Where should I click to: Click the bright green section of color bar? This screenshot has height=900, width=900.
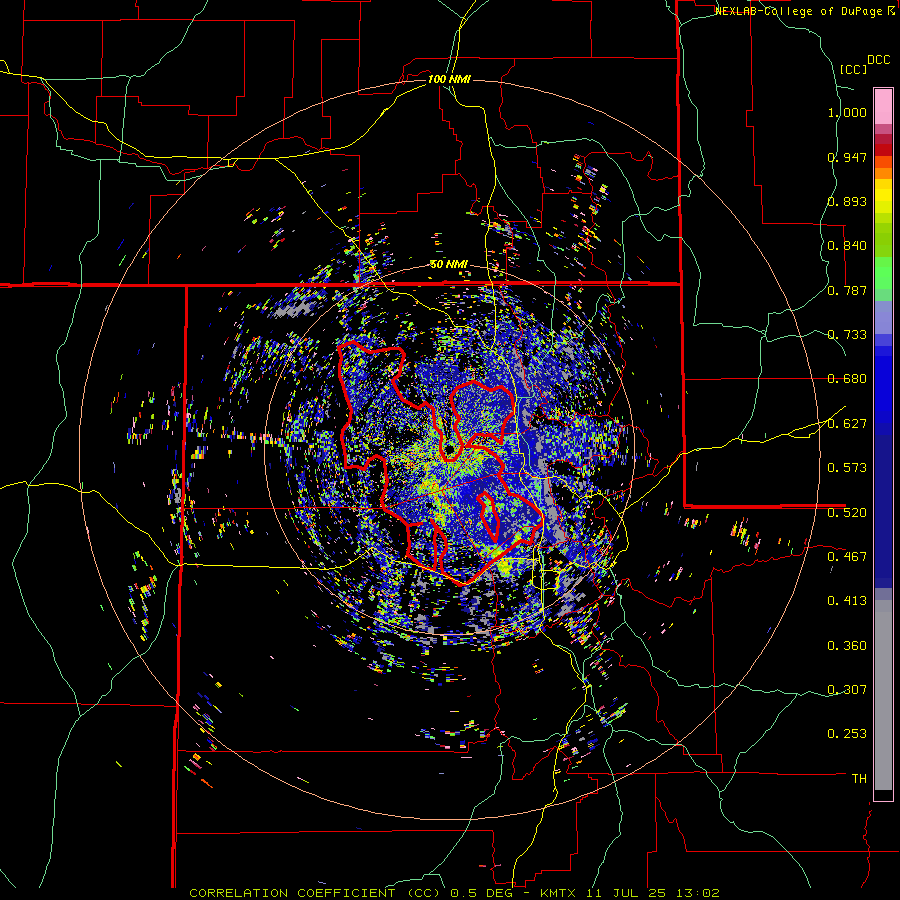coord(883,273)
